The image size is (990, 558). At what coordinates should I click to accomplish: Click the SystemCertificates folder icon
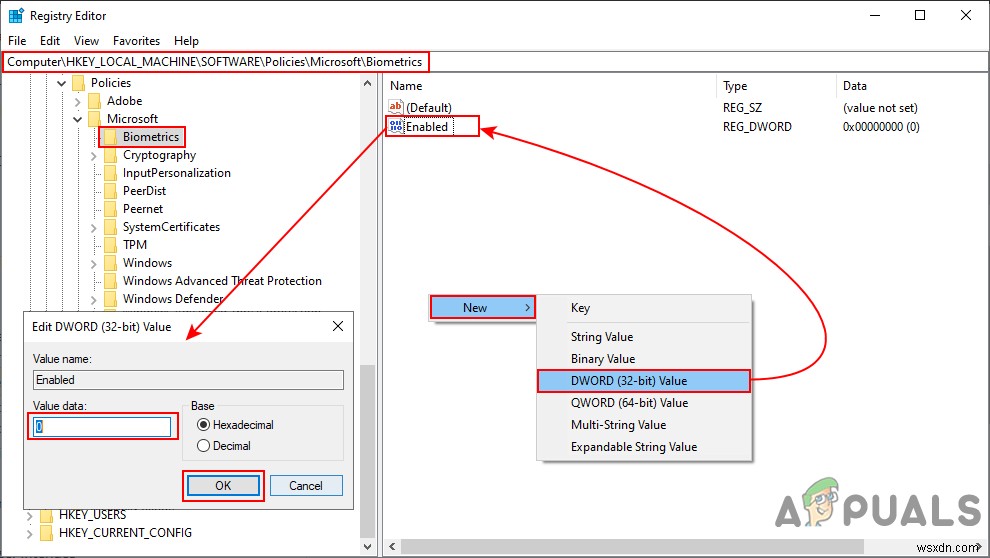point(110,227)
